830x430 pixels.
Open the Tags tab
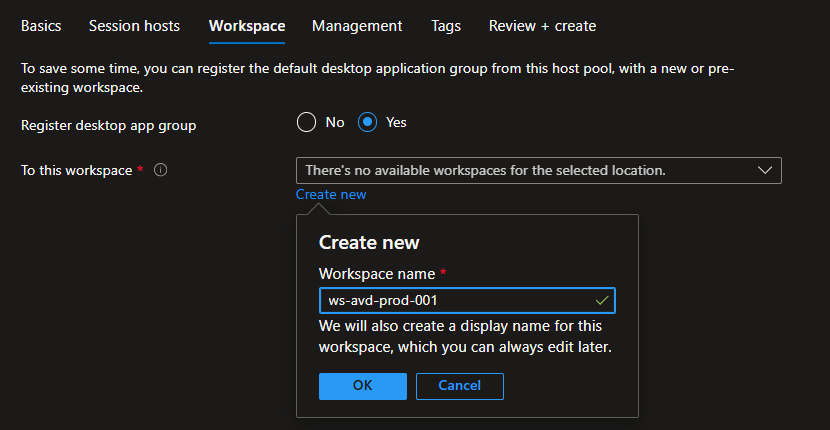(446, 26)
